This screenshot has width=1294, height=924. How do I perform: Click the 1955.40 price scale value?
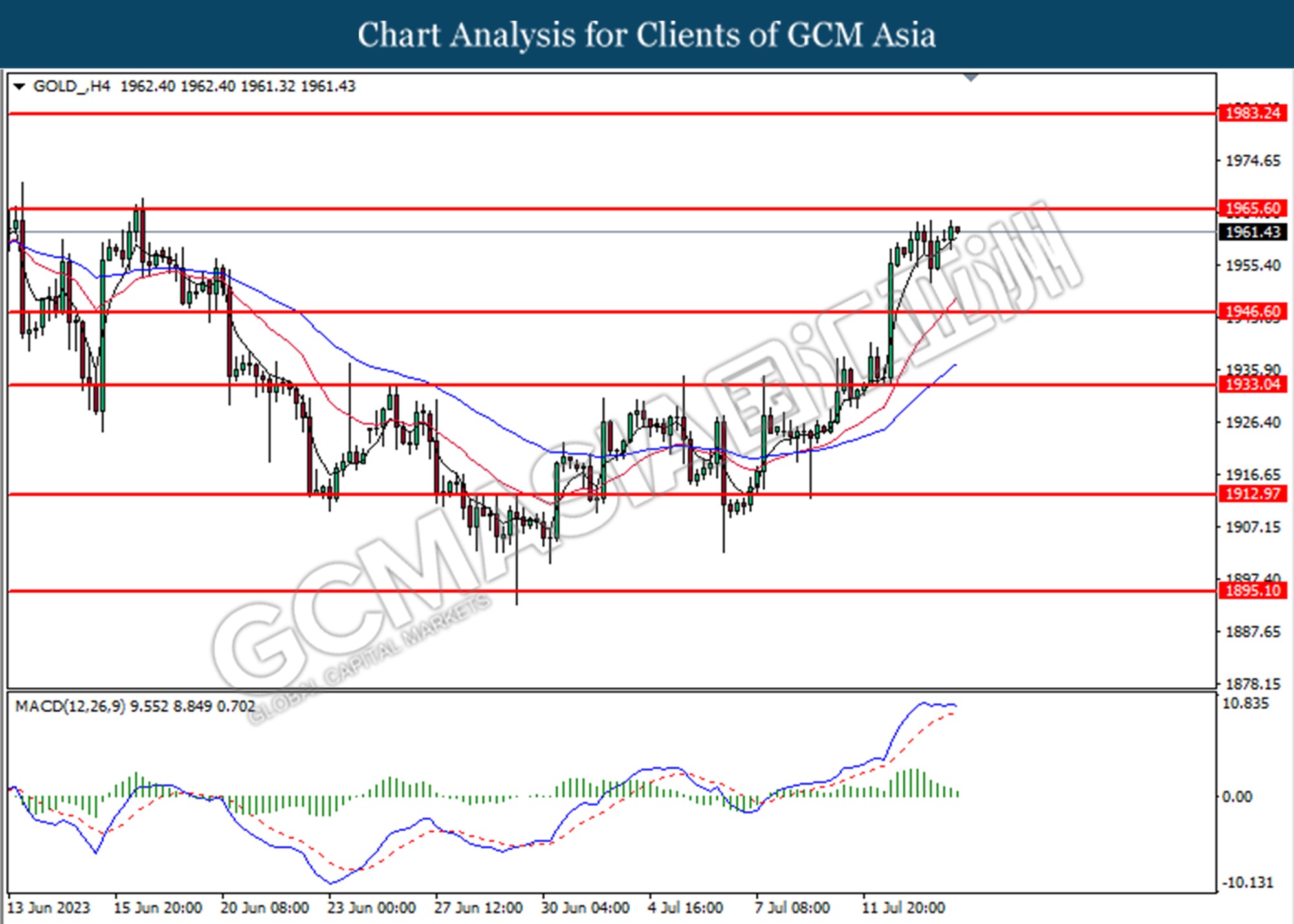pos(1253,265)
